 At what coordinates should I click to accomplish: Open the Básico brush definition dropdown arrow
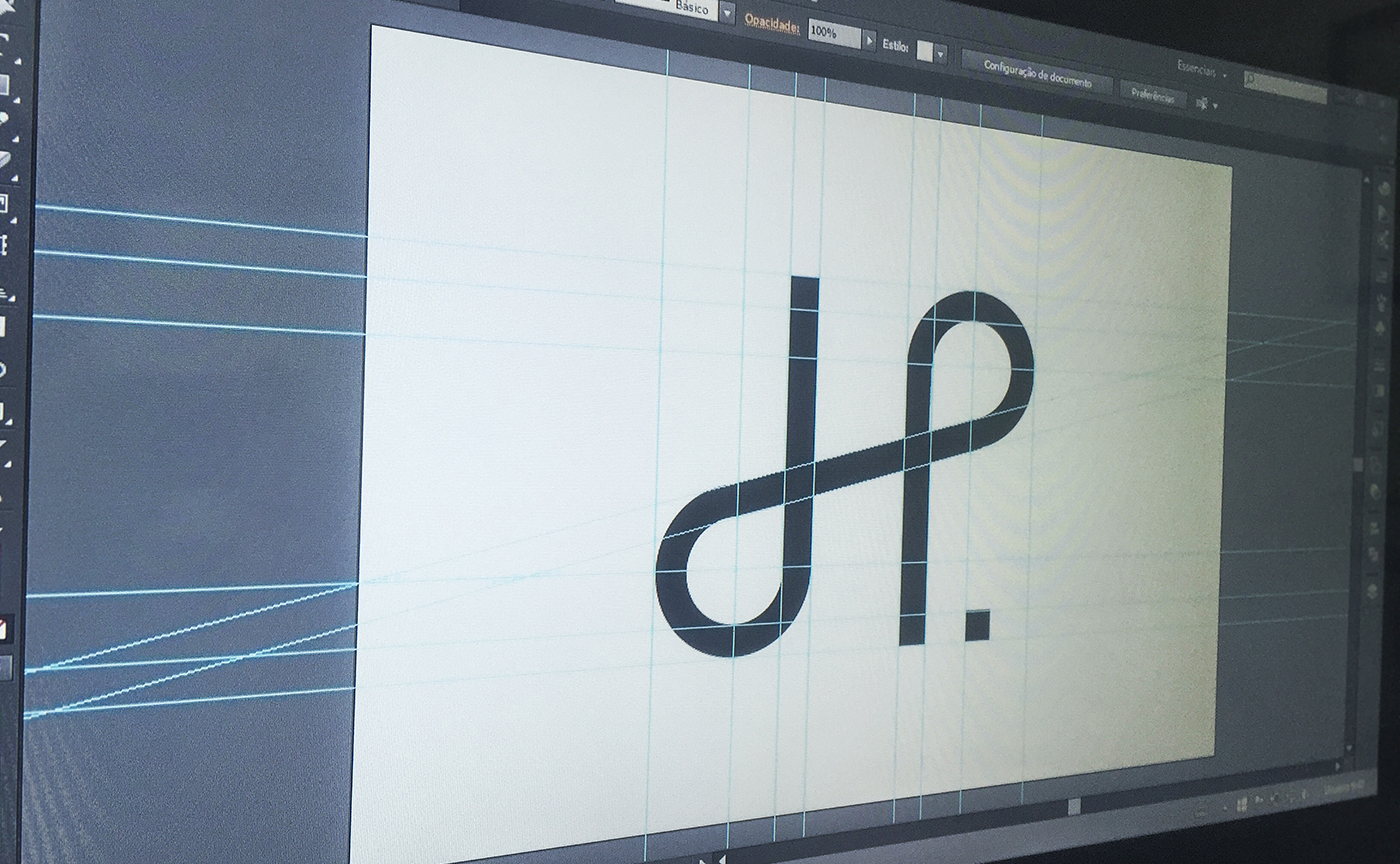pyautogui.click(x=727, y=12)
